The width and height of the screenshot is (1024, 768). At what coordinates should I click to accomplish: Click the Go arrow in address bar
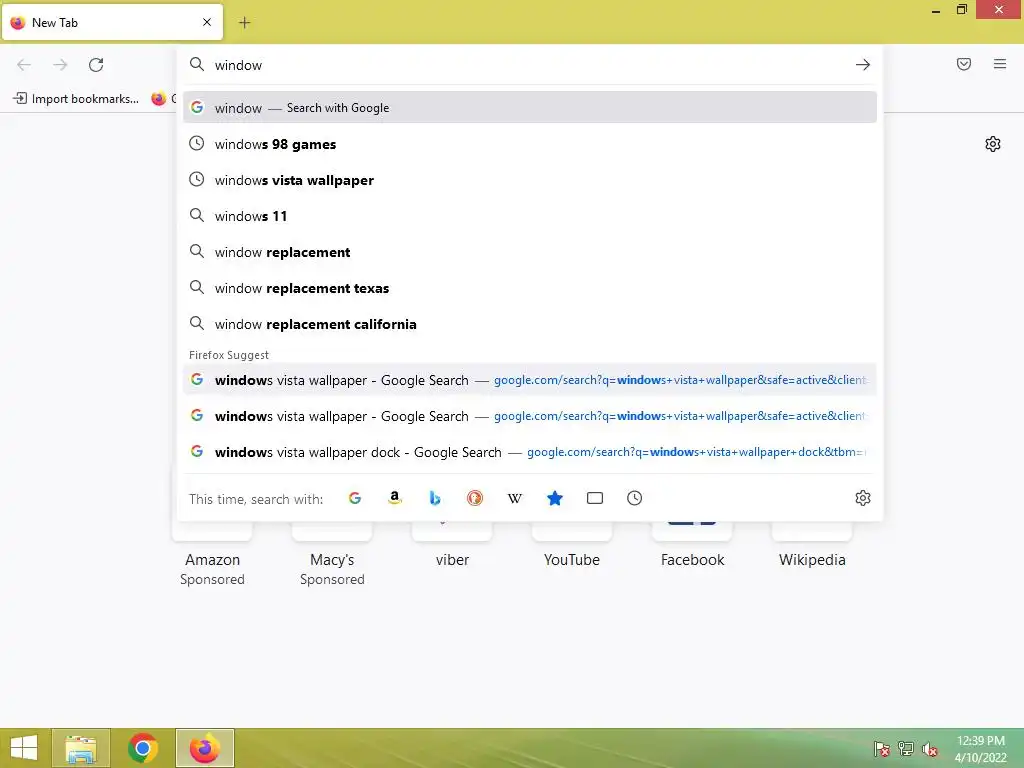coord(863,65)
